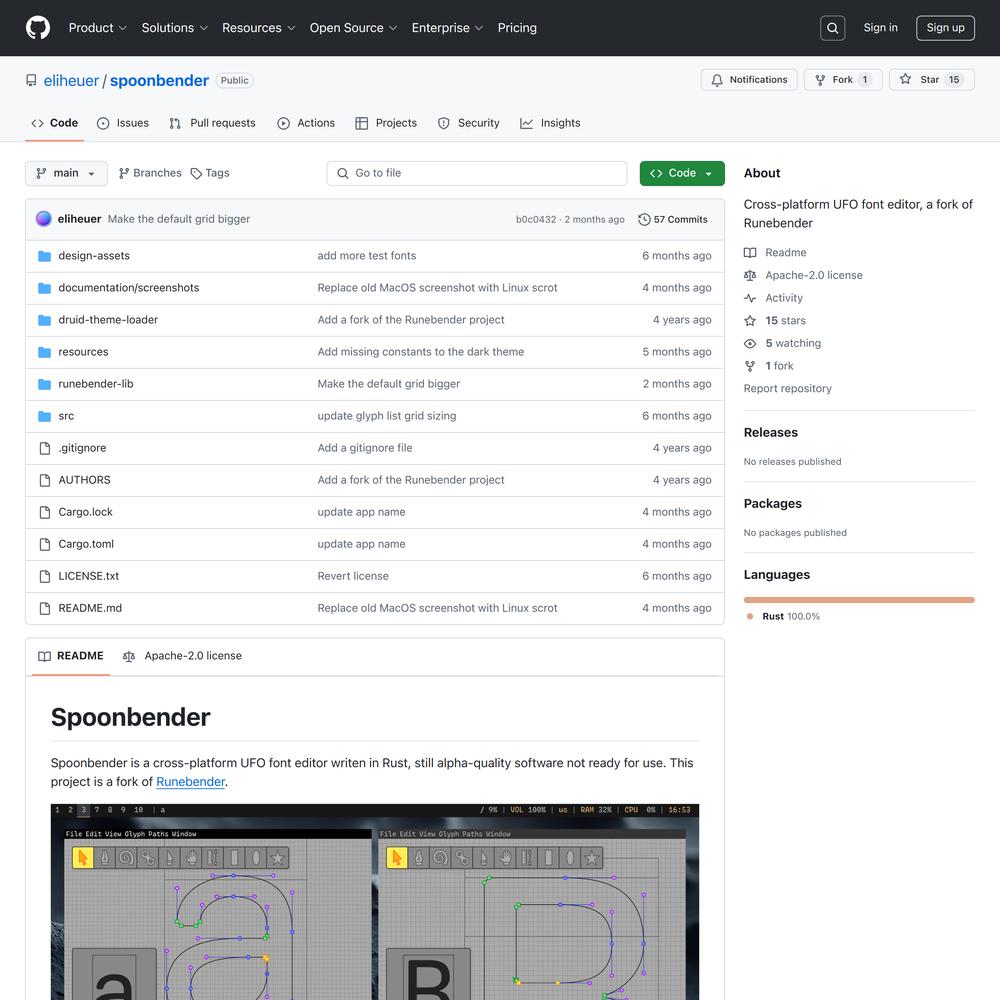Open 'Revert license' commit message

coord(353,576)
